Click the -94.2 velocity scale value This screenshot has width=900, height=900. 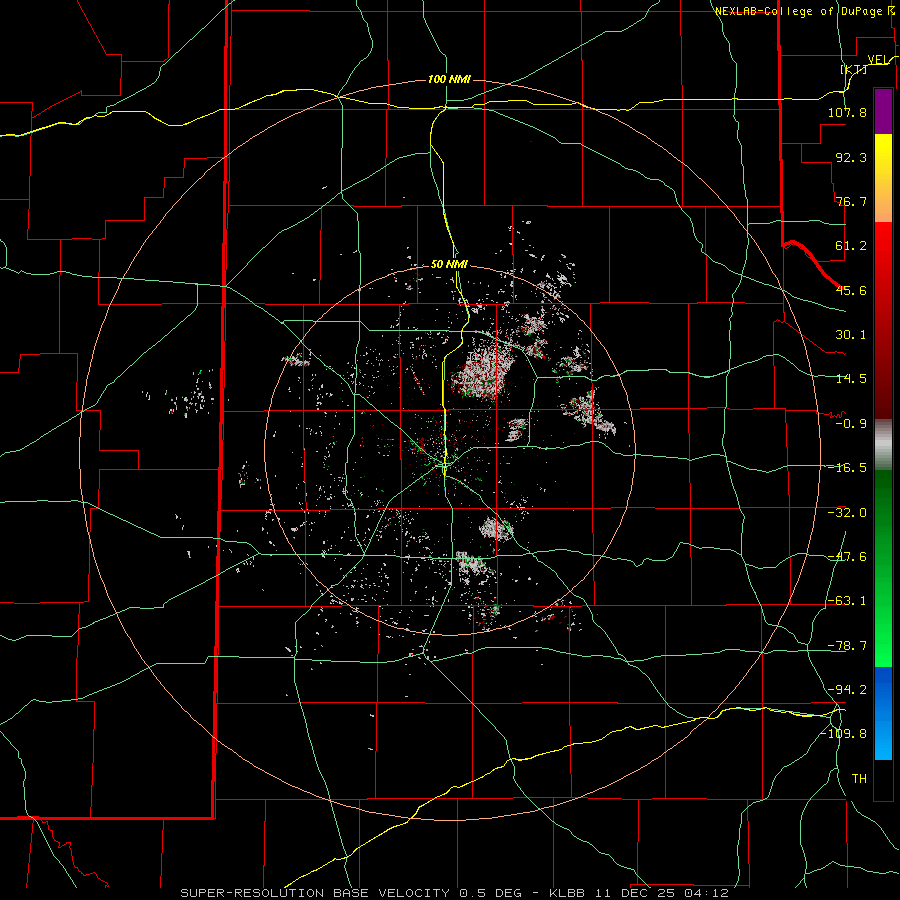pos(847,689)
